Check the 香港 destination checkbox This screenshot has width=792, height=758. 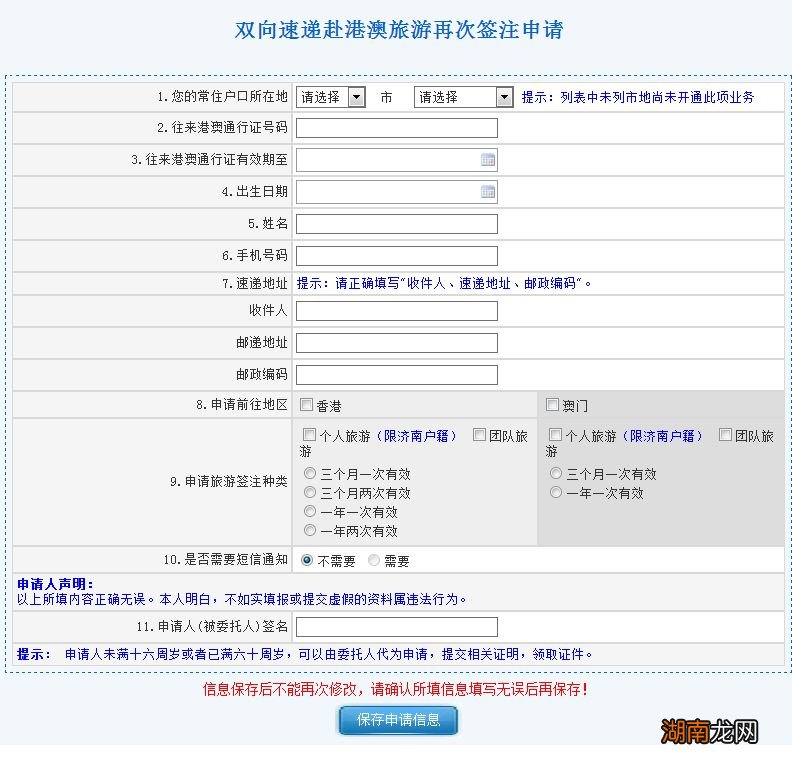(307, 405)
